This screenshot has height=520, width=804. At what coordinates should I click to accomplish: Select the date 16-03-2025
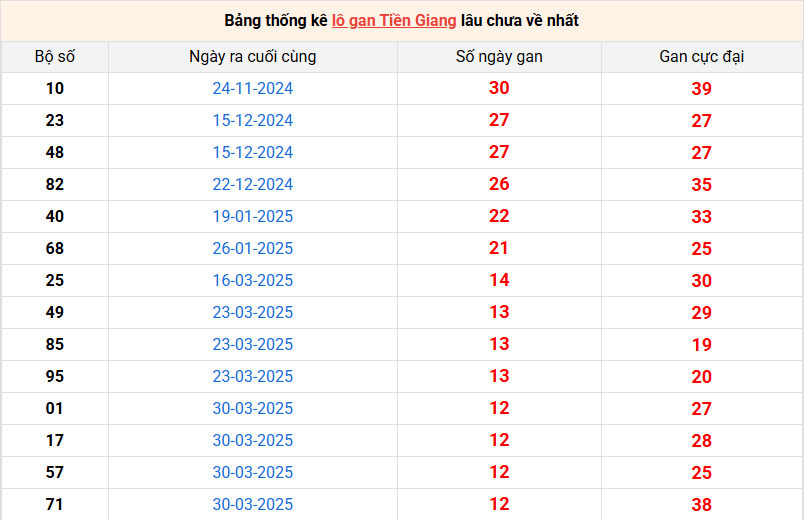[x=252, y=280]
